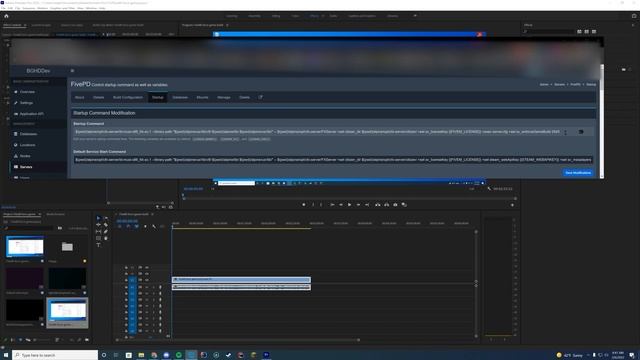Open Program monitor zoom level dropdown

(212, 189)
